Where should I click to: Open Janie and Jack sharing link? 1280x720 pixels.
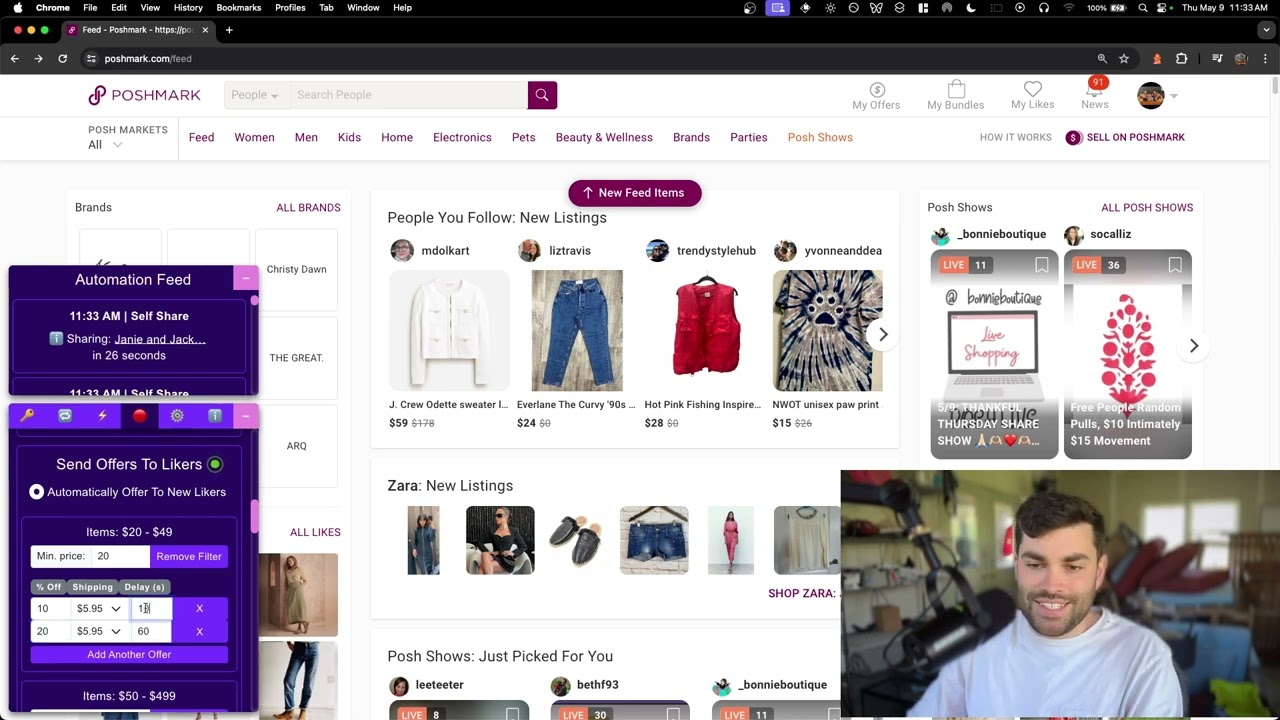coord(160,339)
